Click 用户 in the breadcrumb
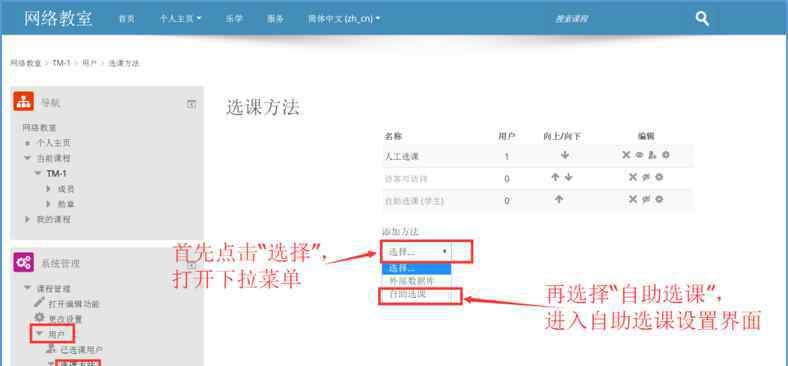 point(89,63)
